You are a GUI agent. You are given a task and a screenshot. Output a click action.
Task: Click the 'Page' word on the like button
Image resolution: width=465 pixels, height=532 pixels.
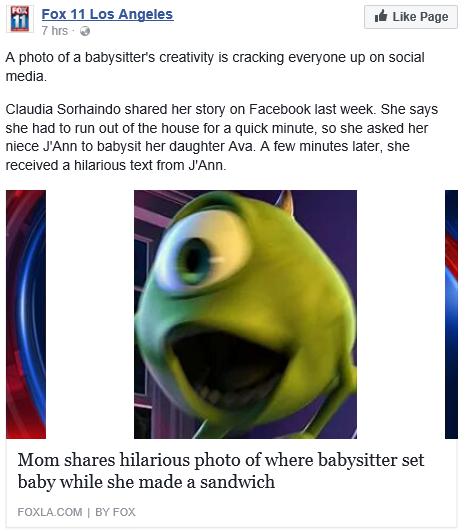pos(433,17)
